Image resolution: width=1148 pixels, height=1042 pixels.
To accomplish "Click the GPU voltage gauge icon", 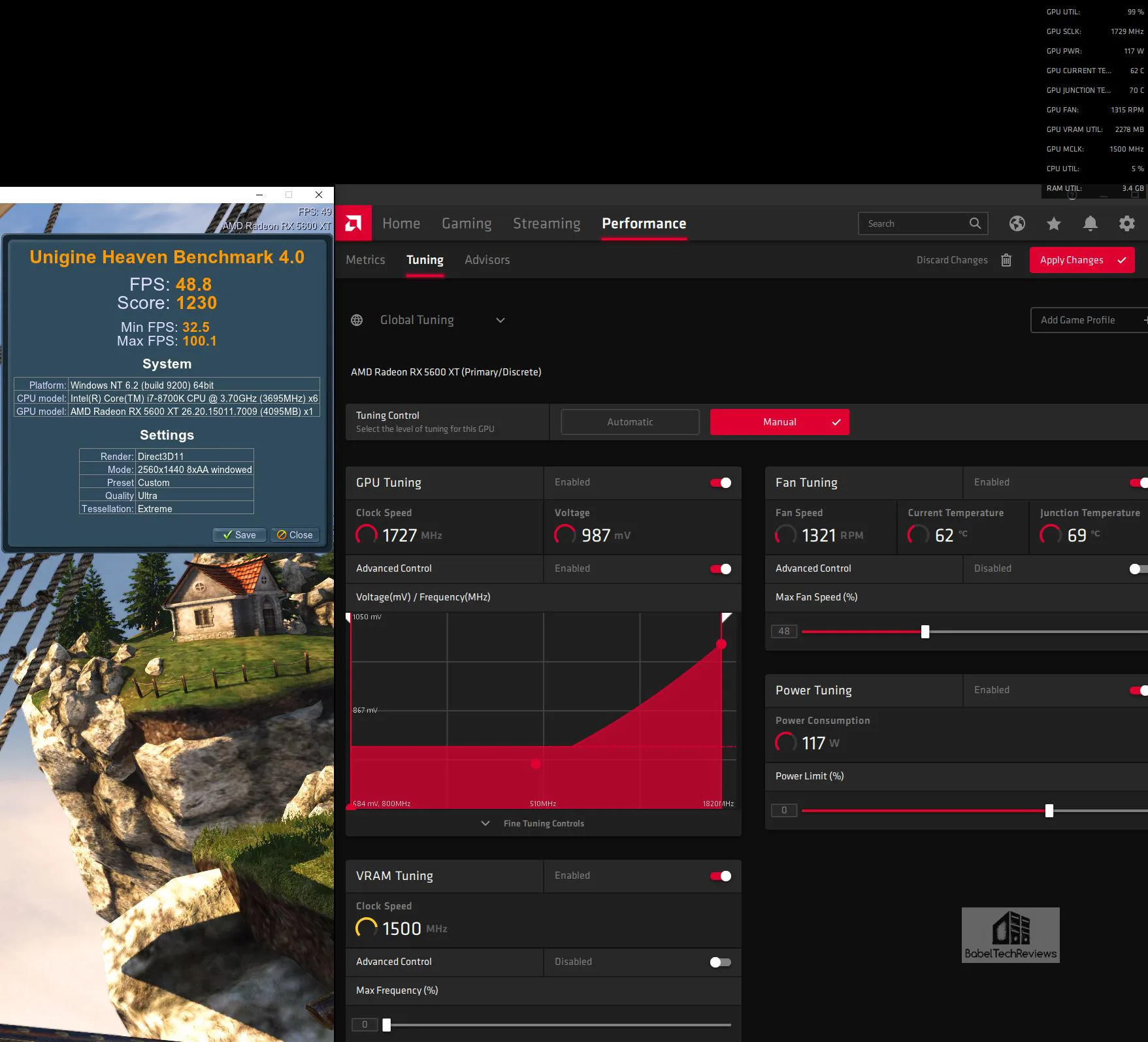I will tap(565, 534).
